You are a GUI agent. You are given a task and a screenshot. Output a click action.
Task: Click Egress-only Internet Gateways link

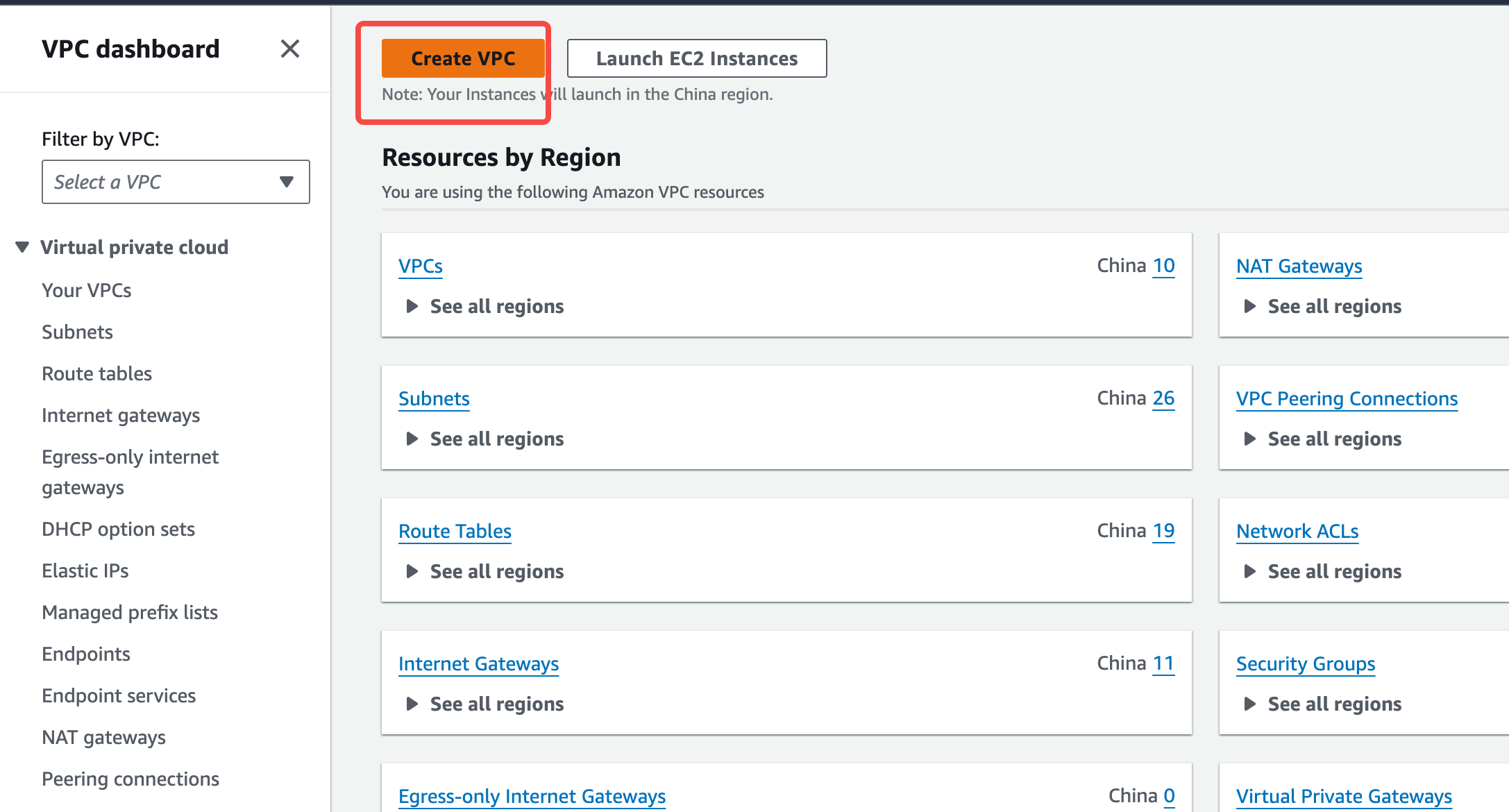pos(532,796)
